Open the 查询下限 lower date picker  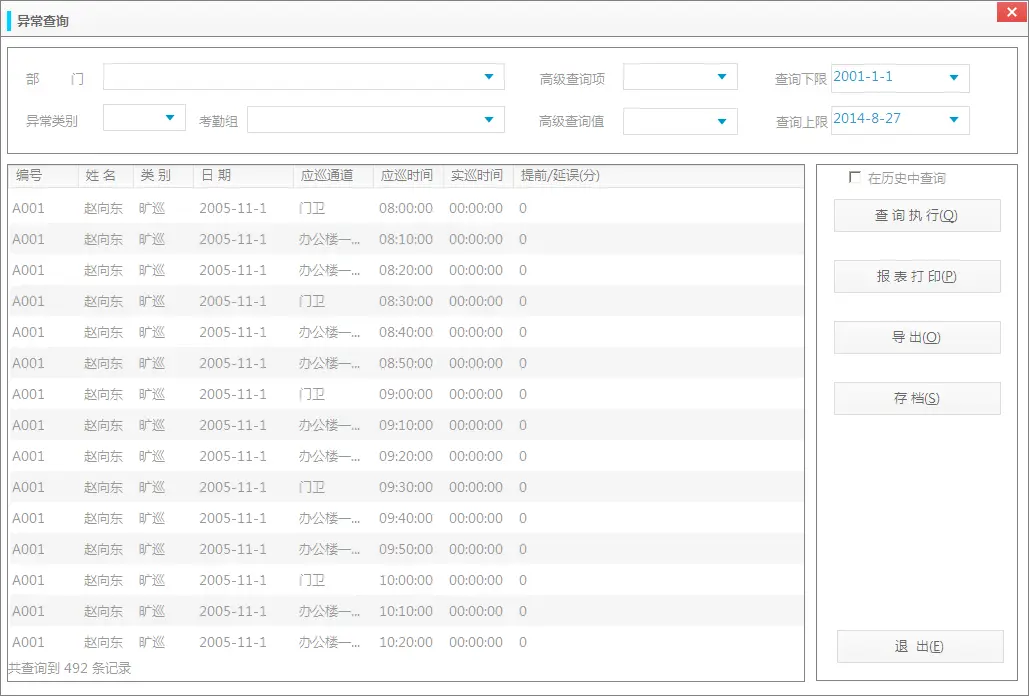point(954,76)
